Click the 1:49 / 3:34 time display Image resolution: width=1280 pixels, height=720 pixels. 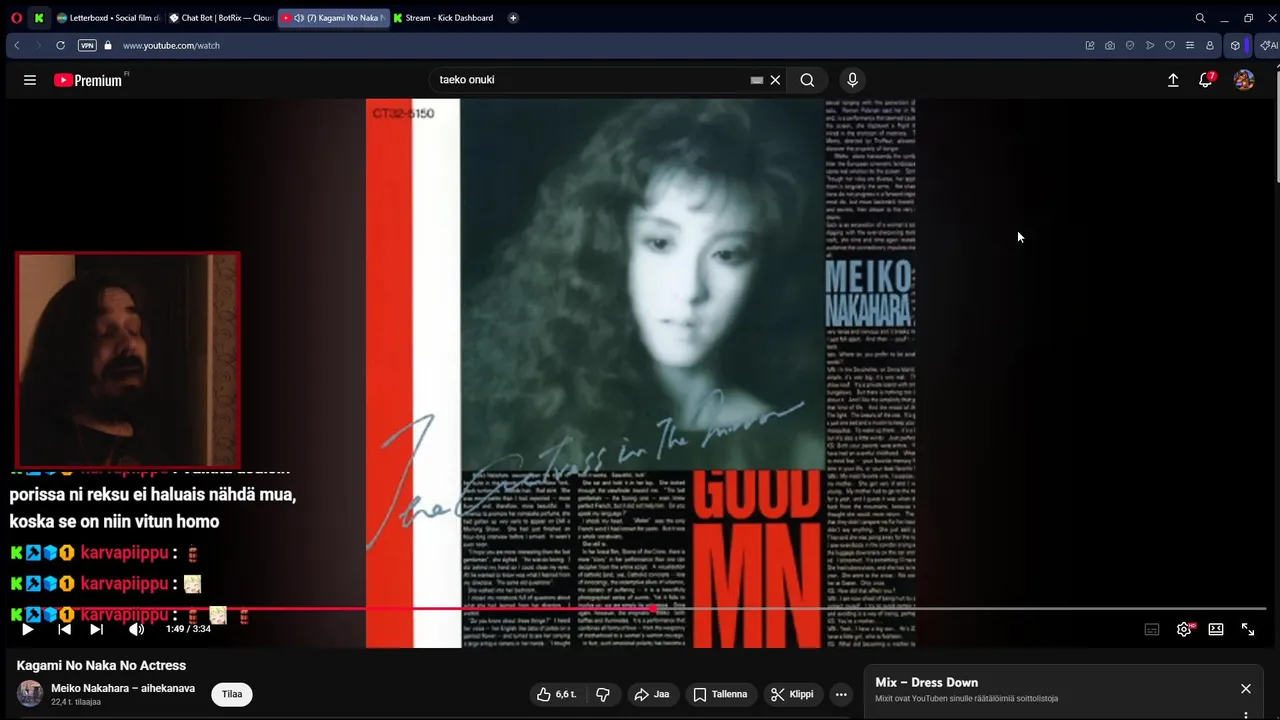tap(188, 629)
